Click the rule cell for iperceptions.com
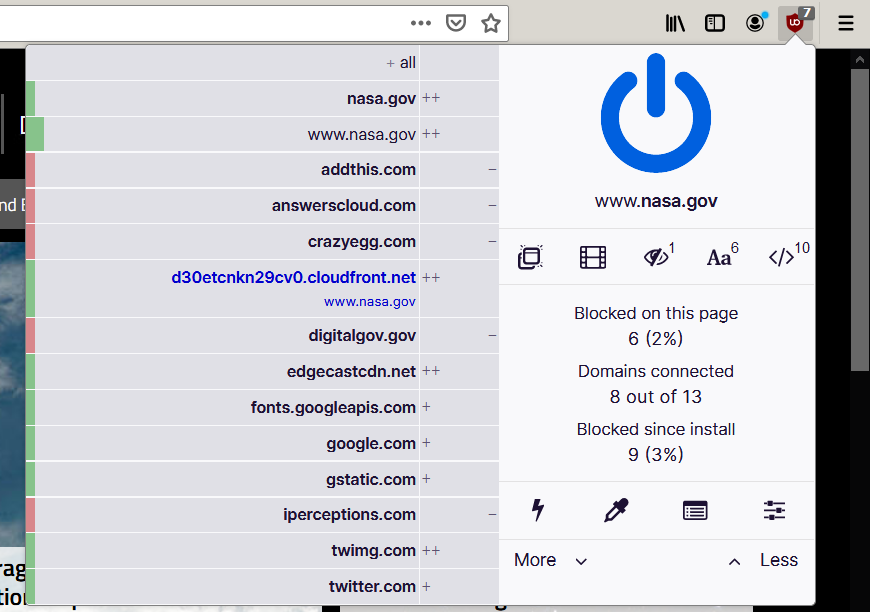The height and width of the screenshot is (612, 870). [x=459, y=514]
